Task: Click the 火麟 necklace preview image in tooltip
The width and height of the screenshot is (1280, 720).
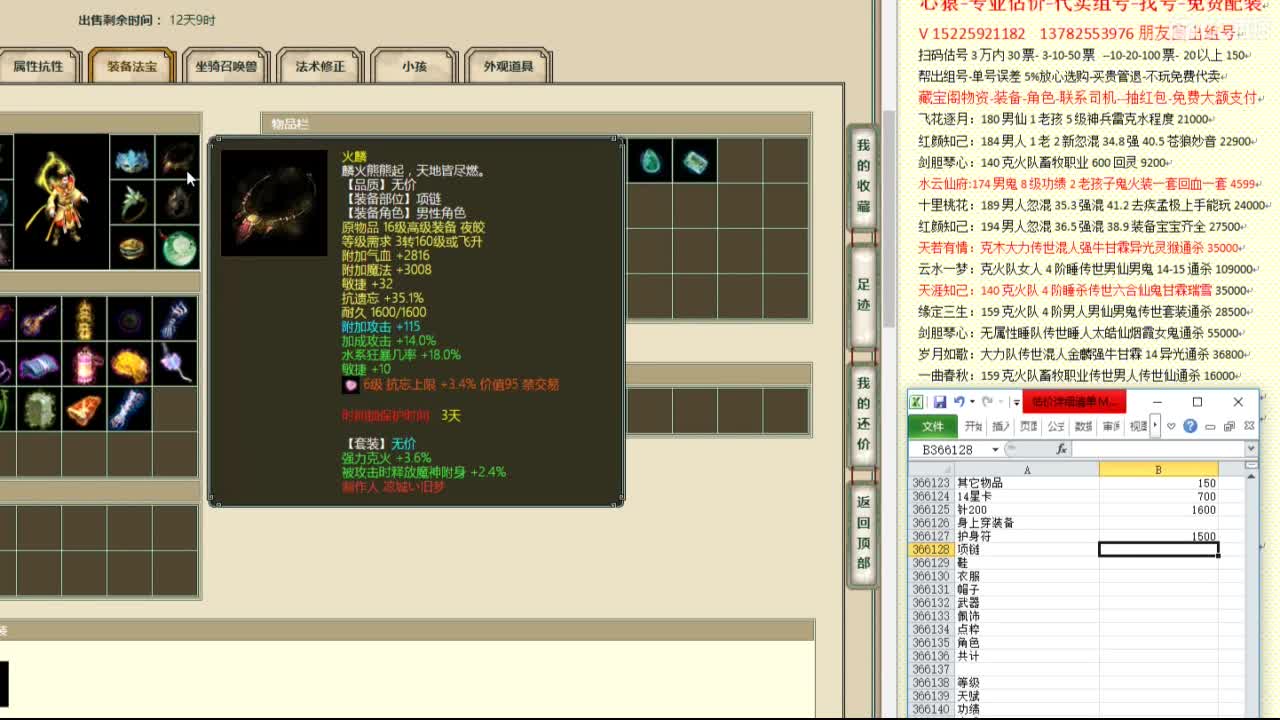Action: 274,203
